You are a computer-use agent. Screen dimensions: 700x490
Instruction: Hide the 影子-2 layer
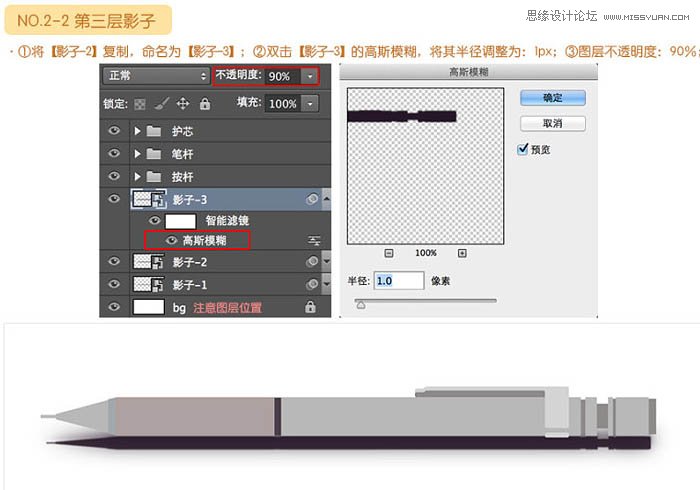click(114, 261)
